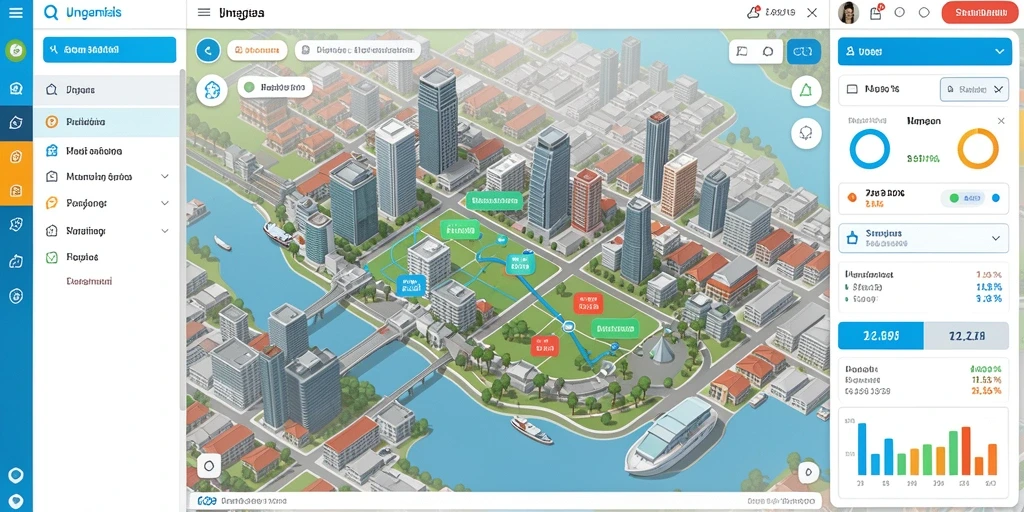Tick the checkbox in right panel's first row

(x=852, y=89)
